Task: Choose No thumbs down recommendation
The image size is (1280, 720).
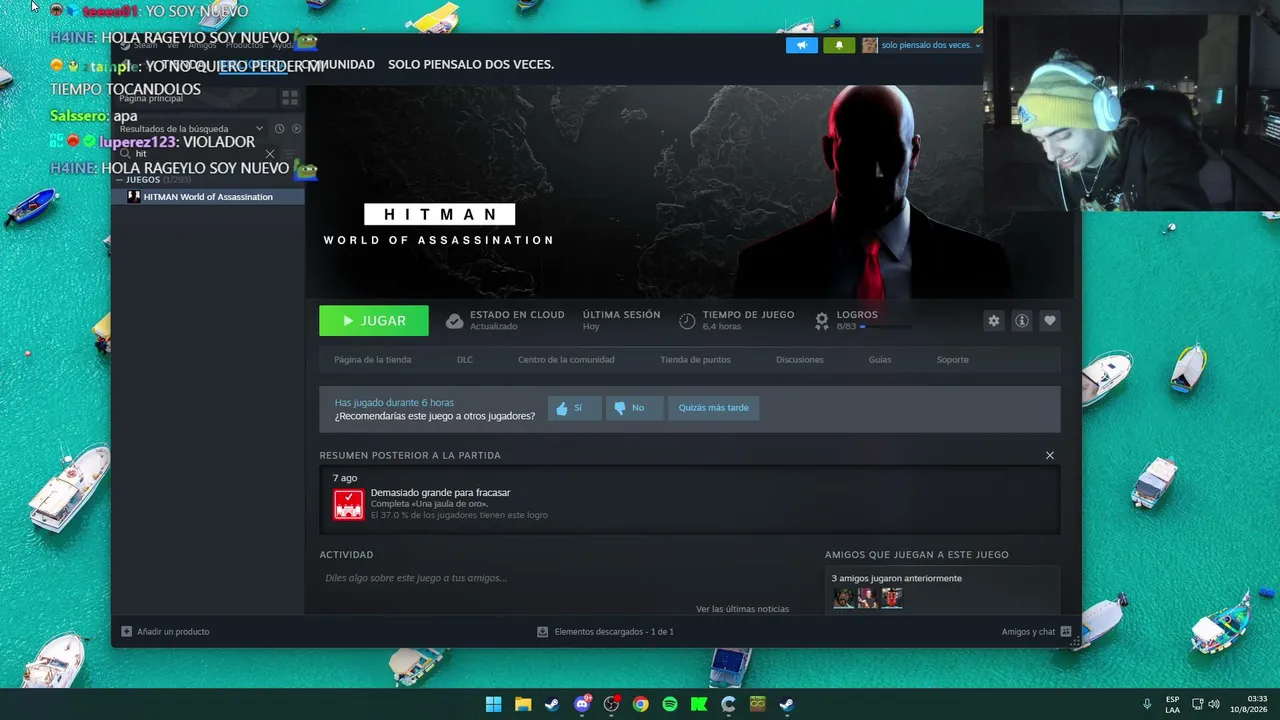Action: 634,408
